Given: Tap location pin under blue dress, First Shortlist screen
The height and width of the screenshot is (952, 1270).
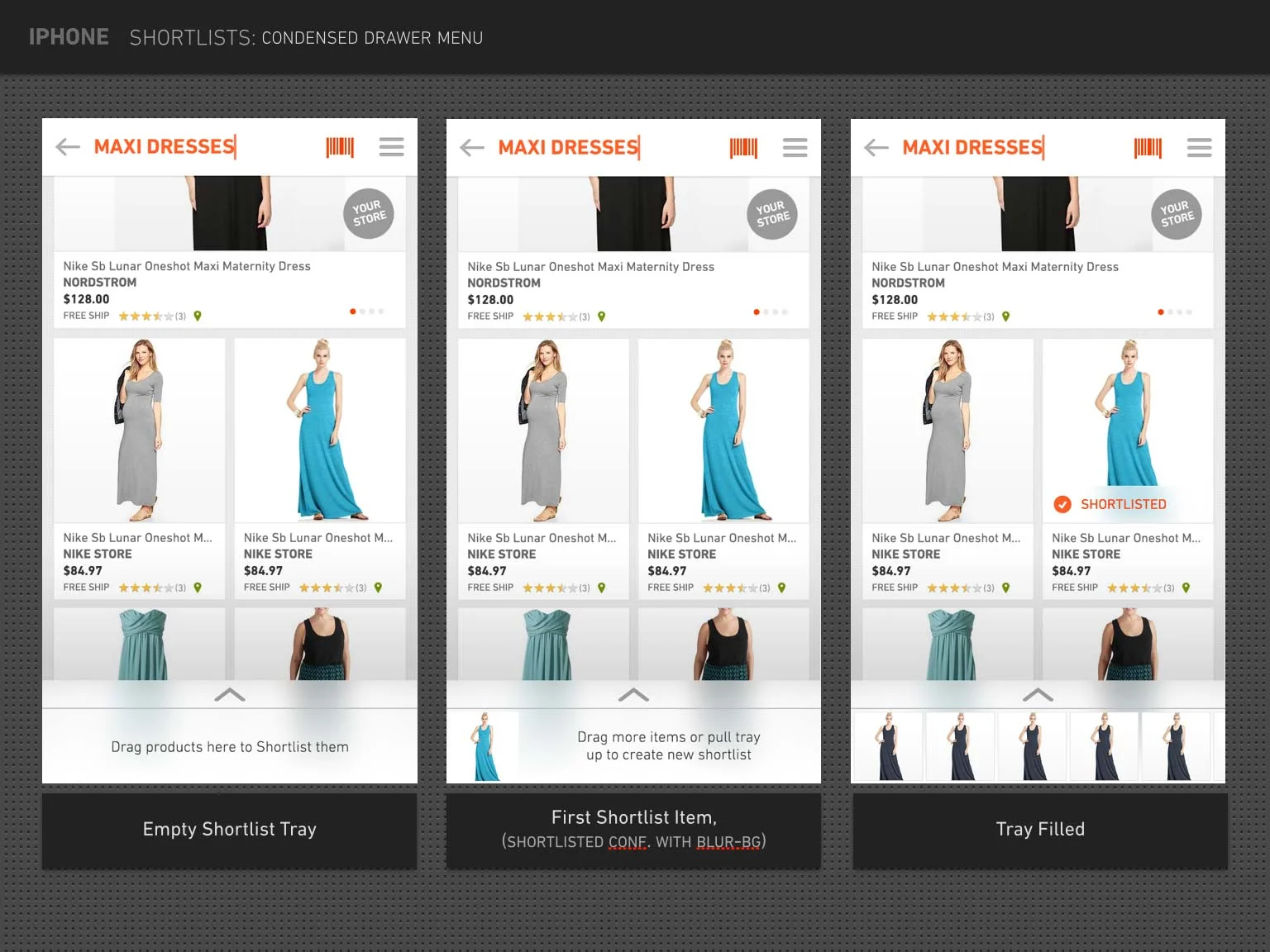Looking at the screenshot, I should 782,588.
